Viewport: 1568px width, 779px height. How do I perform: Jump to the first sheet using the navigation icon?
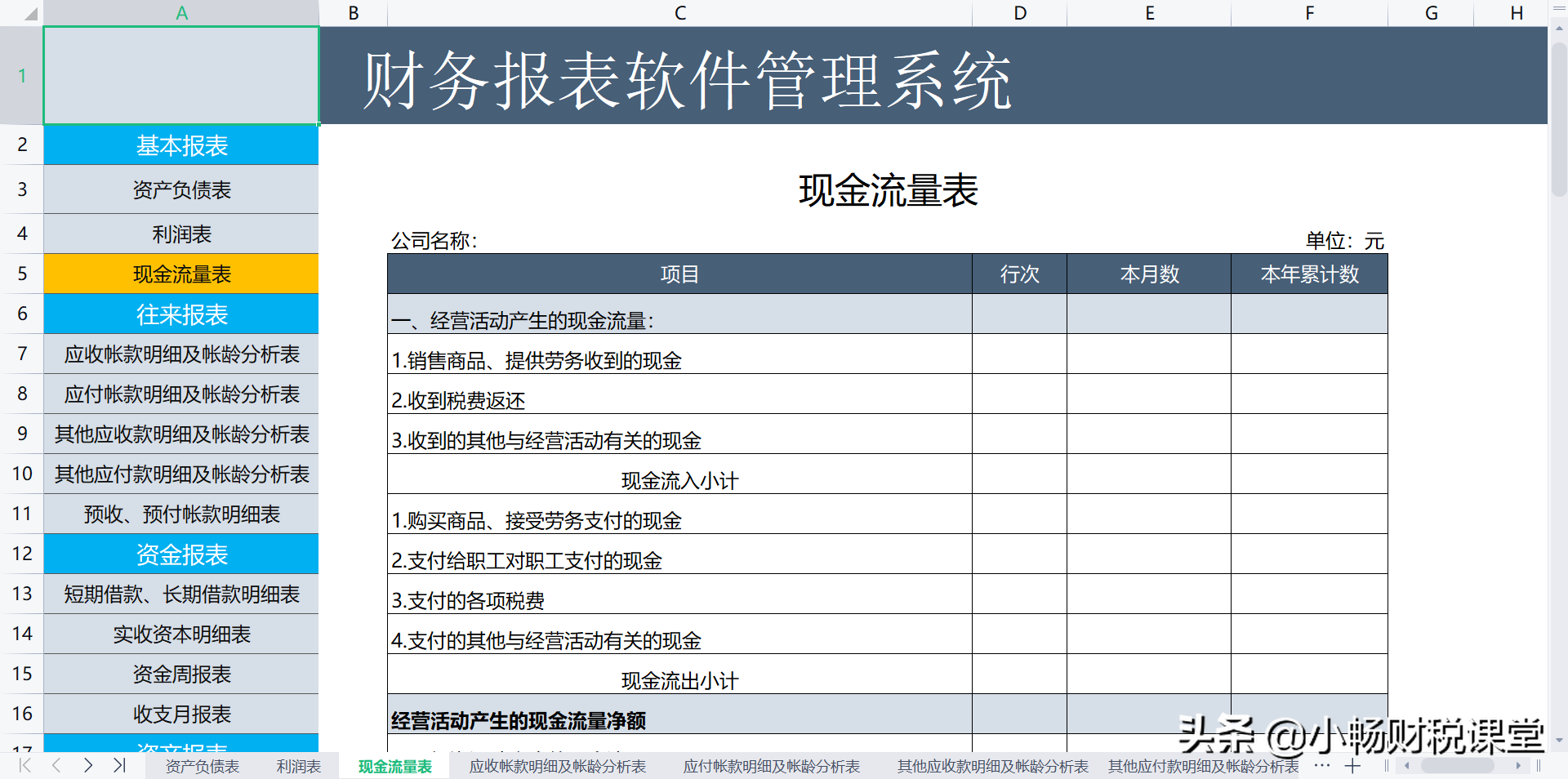coord(24,766)
